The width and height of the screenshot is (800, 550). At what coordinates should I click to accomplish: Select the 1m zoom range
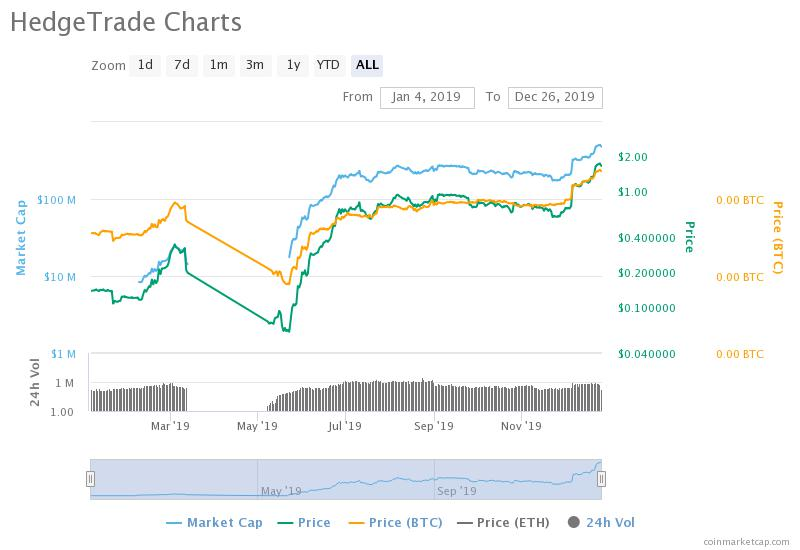tap(219, 65)
